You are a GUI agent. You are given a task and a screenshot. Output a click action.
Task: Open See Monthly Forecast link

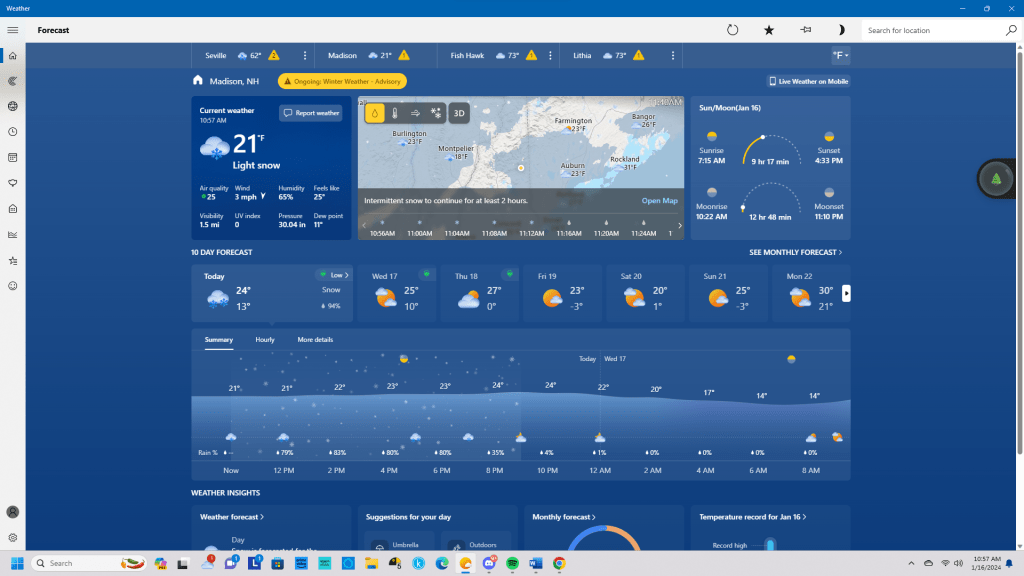pos(795,253)
